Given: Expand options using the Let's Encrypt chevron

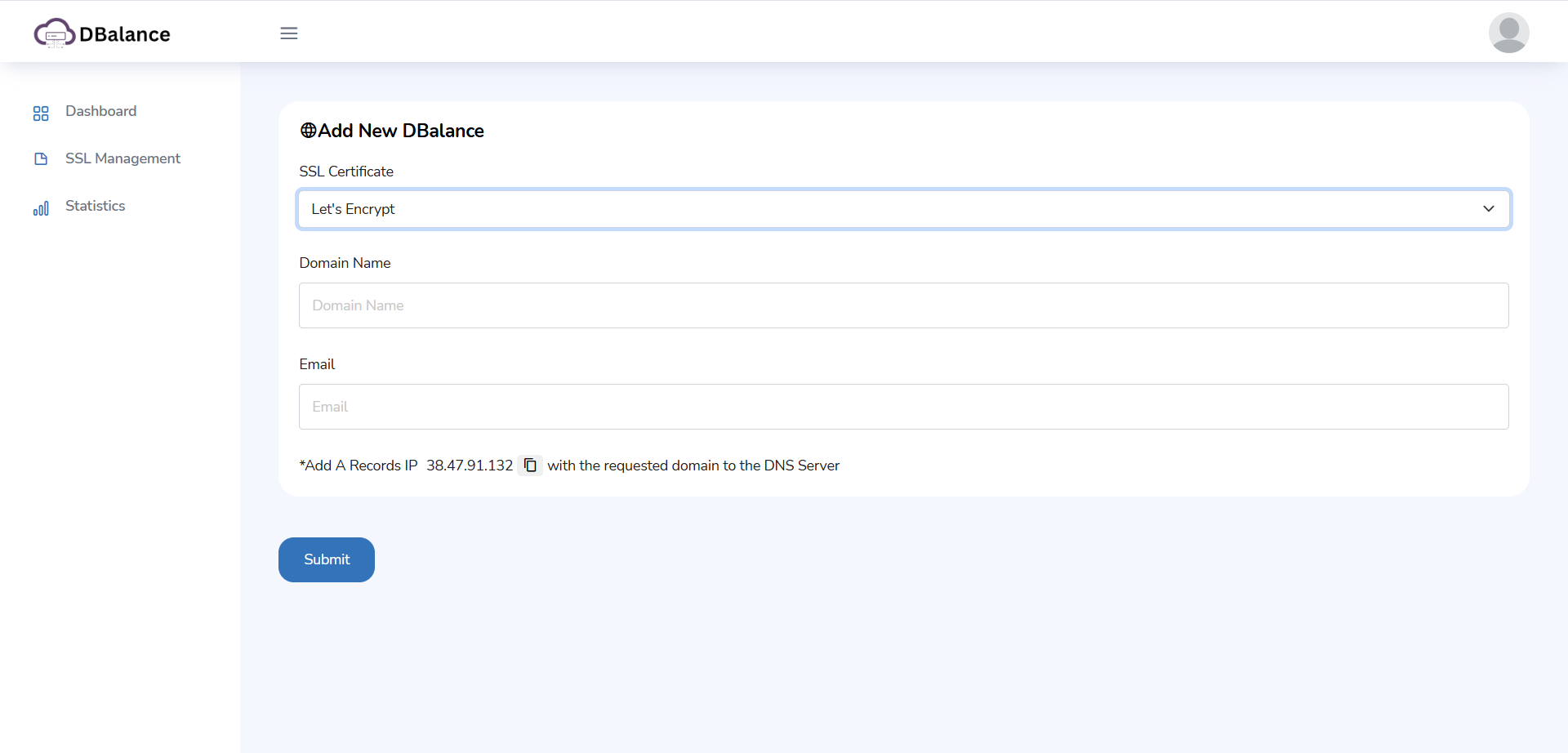Looking at the screenshot, I should [x=1488, y=209].
